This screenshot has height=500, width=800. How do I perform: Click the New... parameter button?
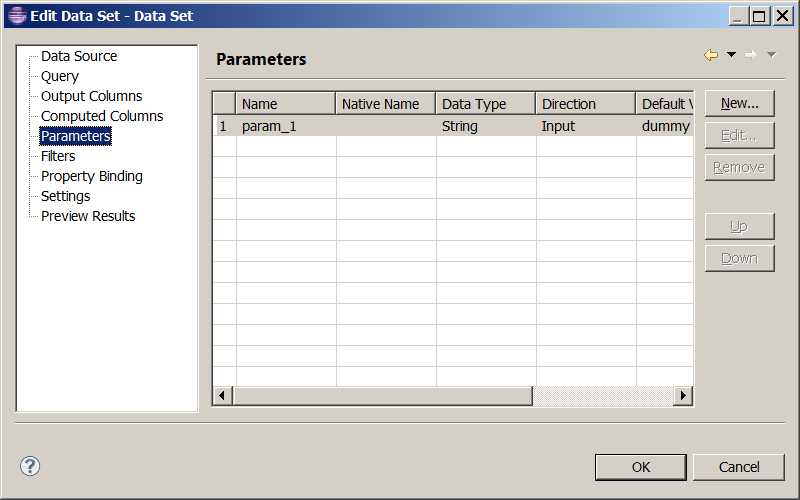point(740,104)
